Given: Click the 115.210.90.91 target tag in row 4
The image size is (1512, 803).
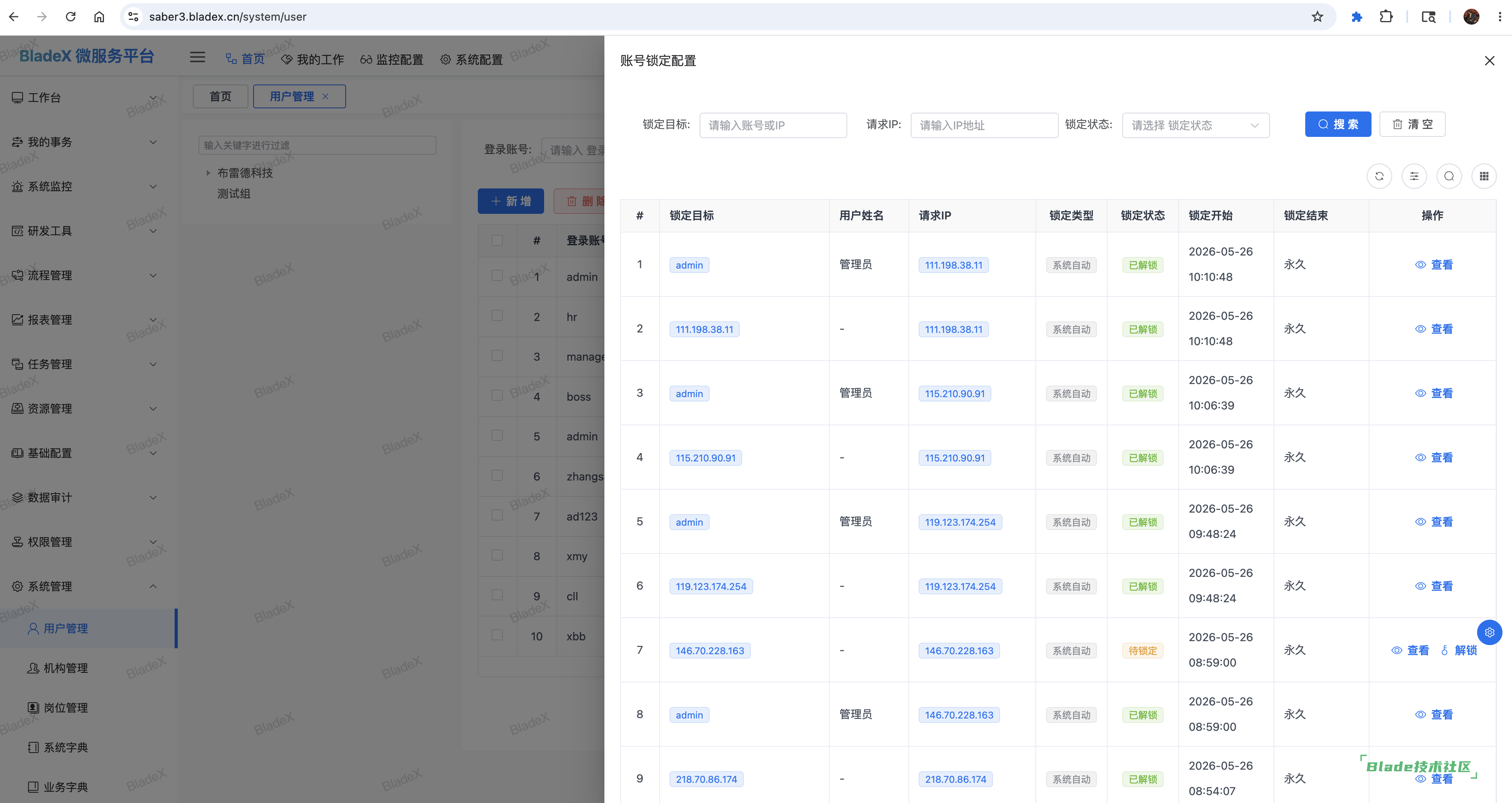Looking at the screenshot, I should coord(706,458).
